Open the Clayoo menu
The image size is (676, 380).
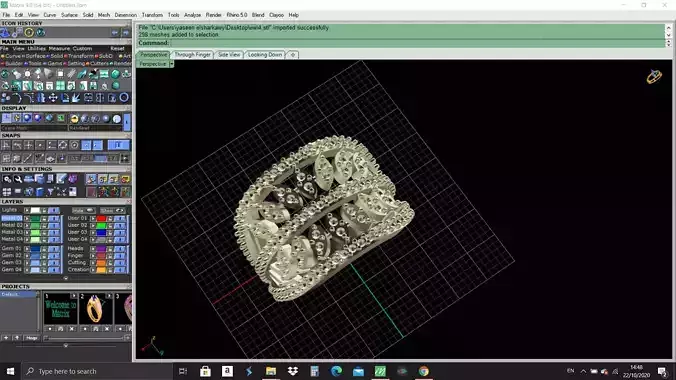point(276,15)
